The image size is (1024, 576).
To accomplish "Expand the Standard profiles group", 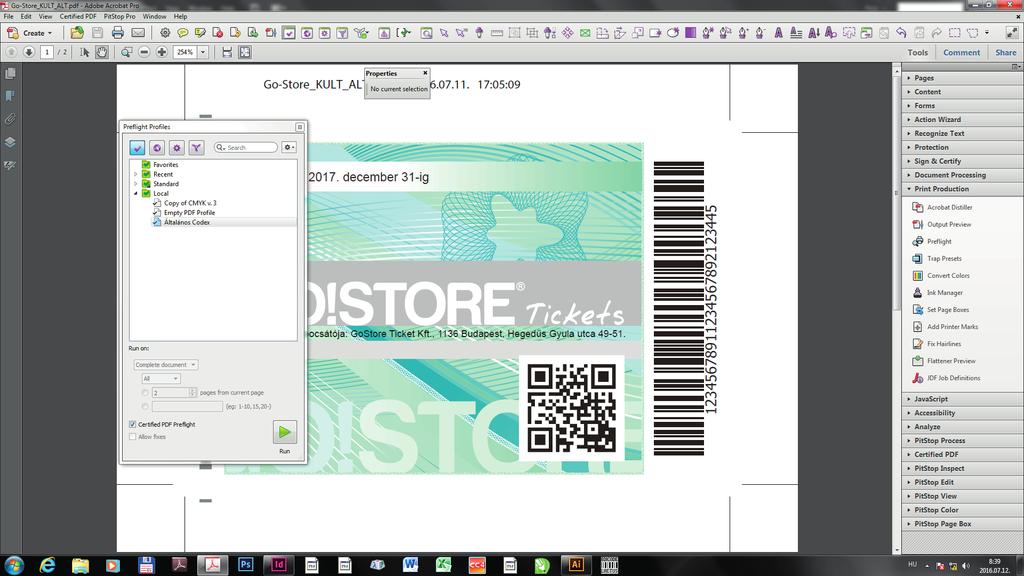I will point(136,184).
